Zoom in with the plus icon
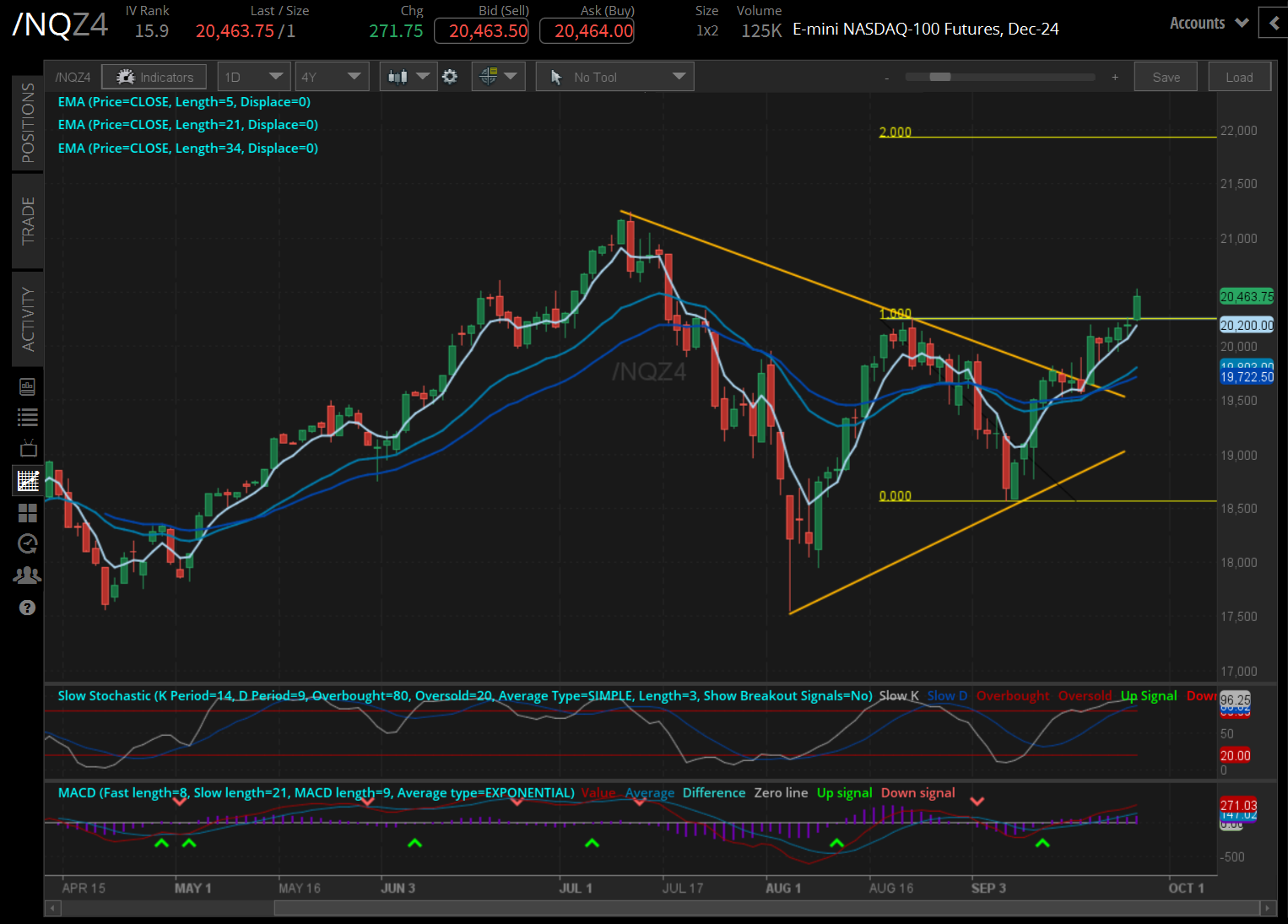Image resolution: width=1288 pixels, height=924 pixels. click(x=1115, y=78)
